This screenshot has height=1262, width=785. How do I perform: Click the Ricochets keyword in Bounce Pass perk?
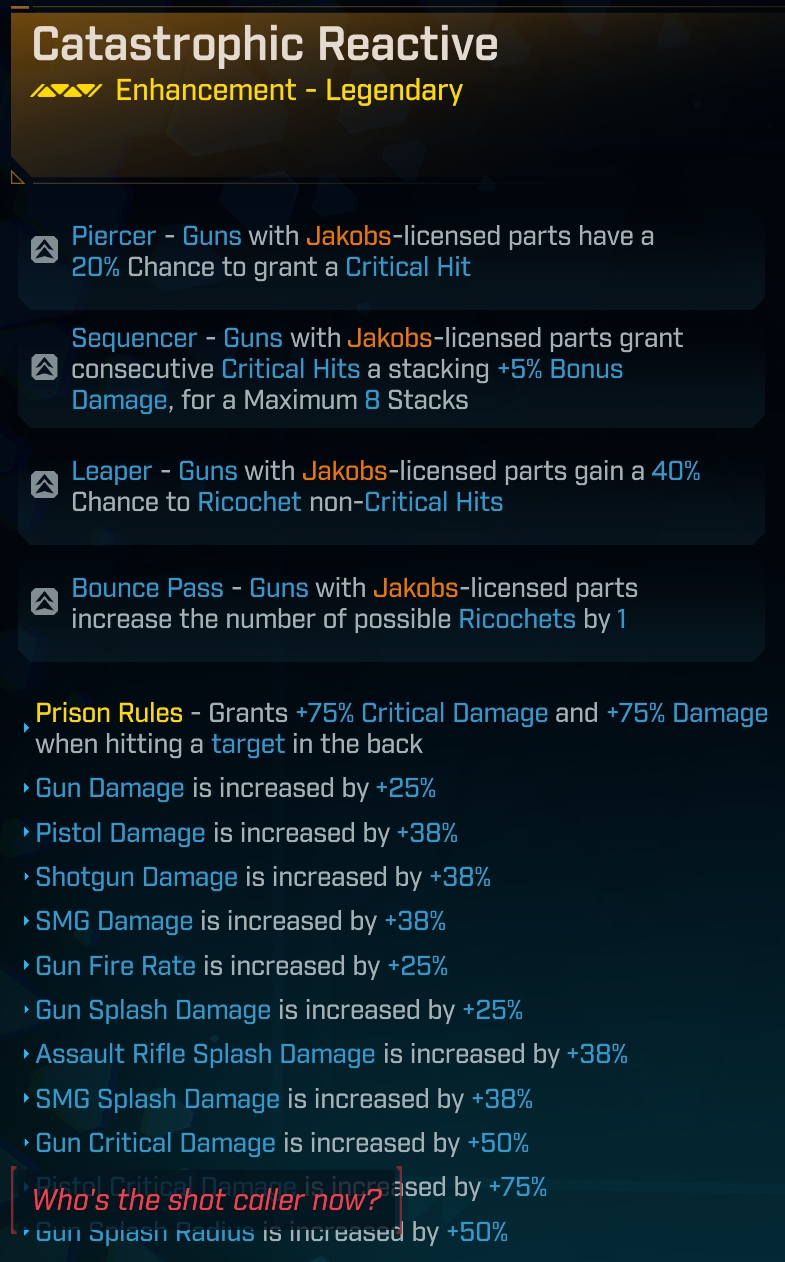point(517,619)
